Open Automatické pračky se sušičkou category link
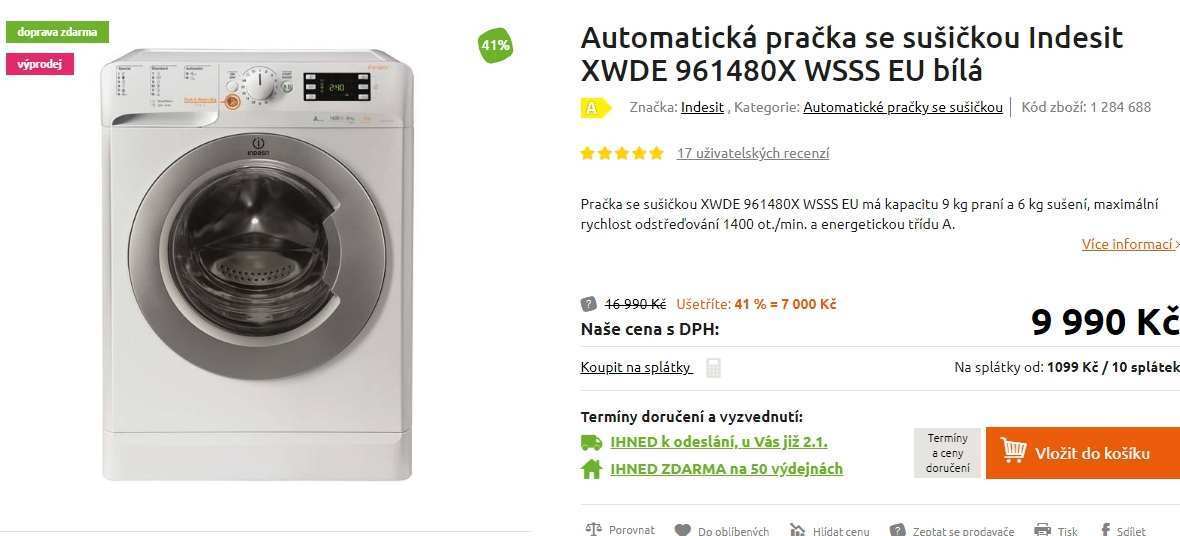 click(902, 107)
